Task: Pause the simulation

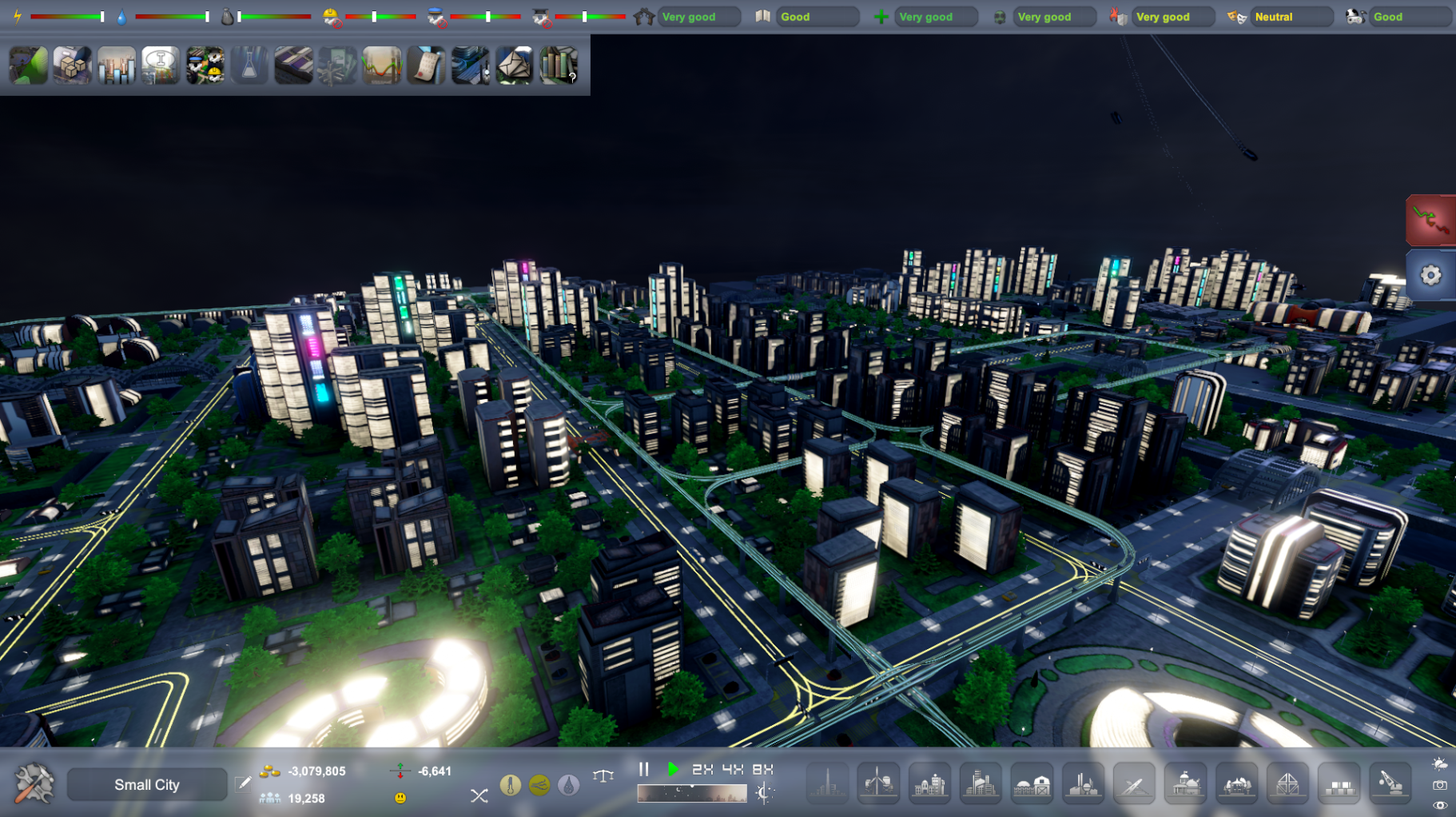Action: pyautogui.click(x=644, y=769)
